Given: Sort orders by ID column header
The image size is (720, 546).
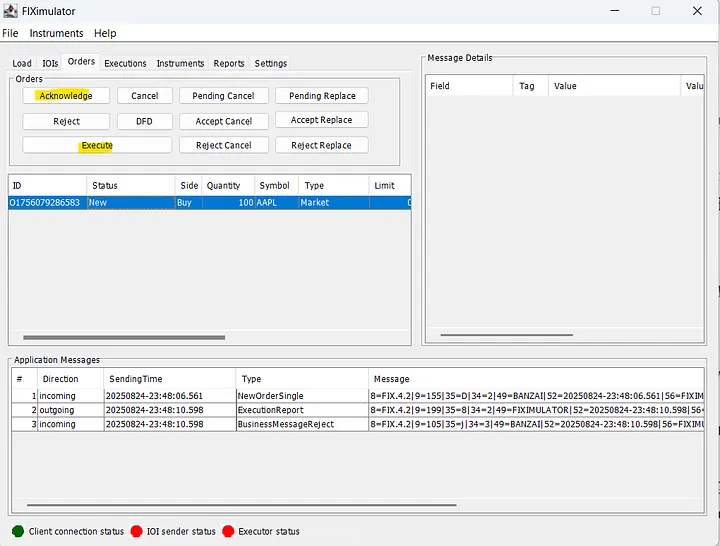Looking at the screenshot, I should (x=48, y=186).
